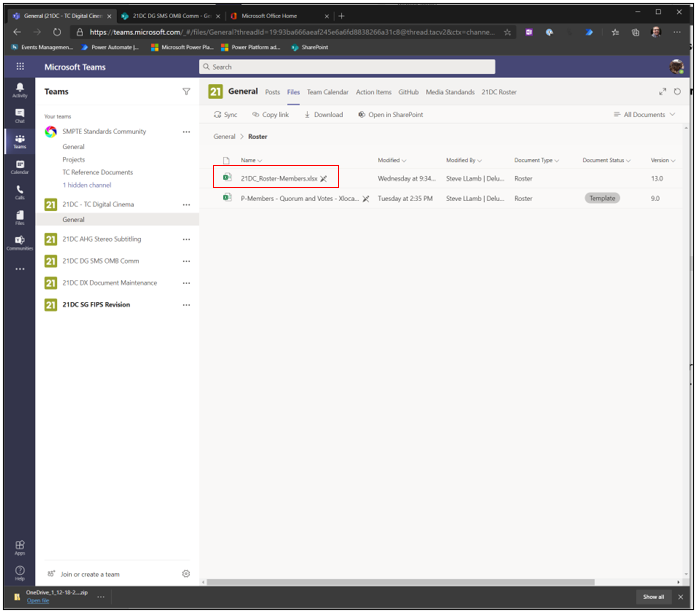Open more options for SMPTE Standards Community
Screen dimensions: 700x616
coord(186,132)
